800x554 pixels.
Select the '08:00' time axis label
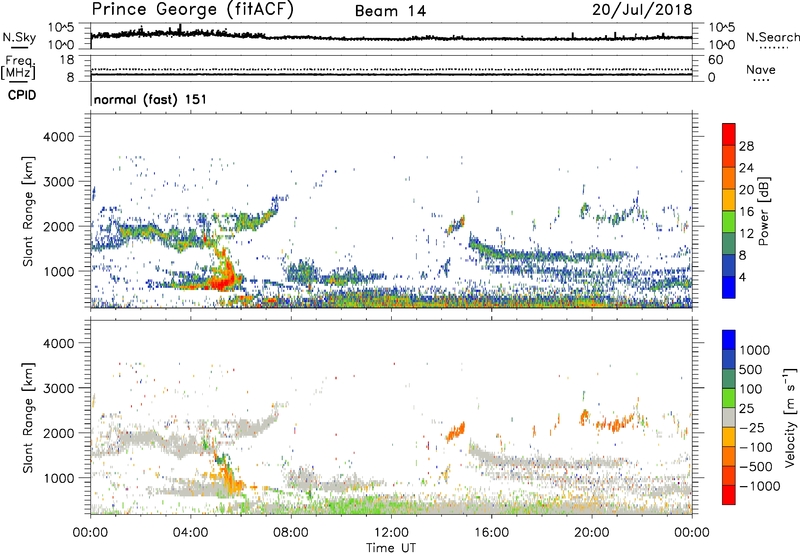pos(290,533)
